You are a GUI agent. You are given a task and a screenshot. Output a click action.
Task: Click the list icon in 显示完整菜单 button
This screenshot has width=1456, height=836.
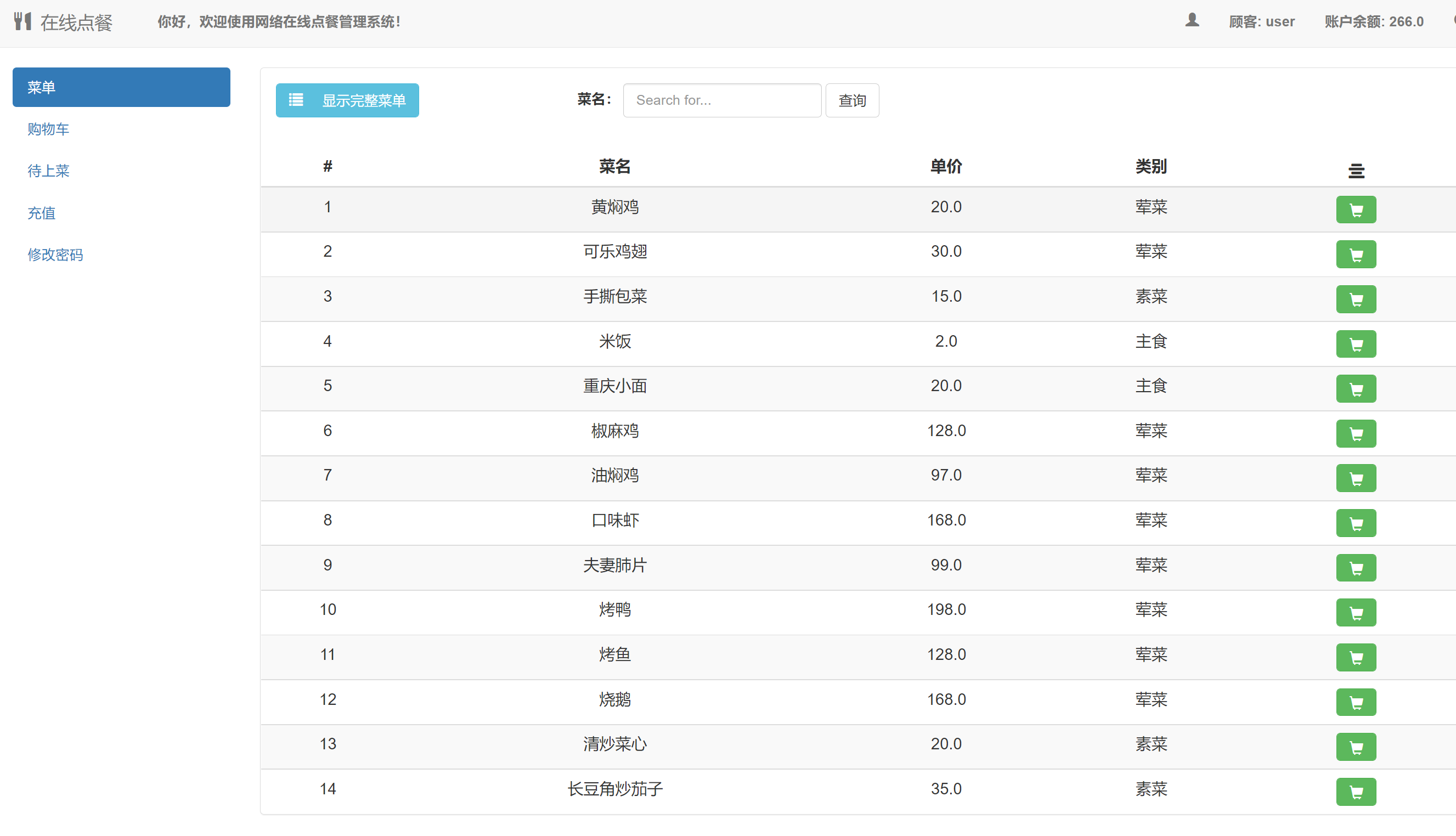pos(296,99)
